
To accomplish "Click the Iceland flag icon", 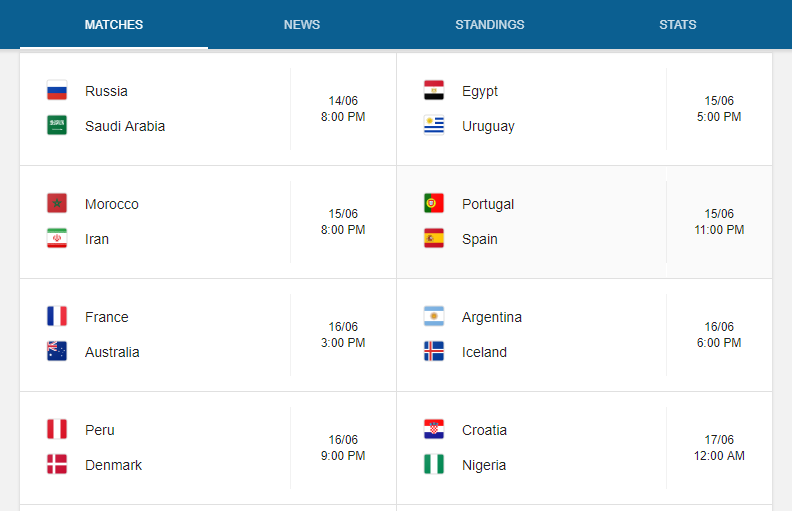I will coord(434,352).
